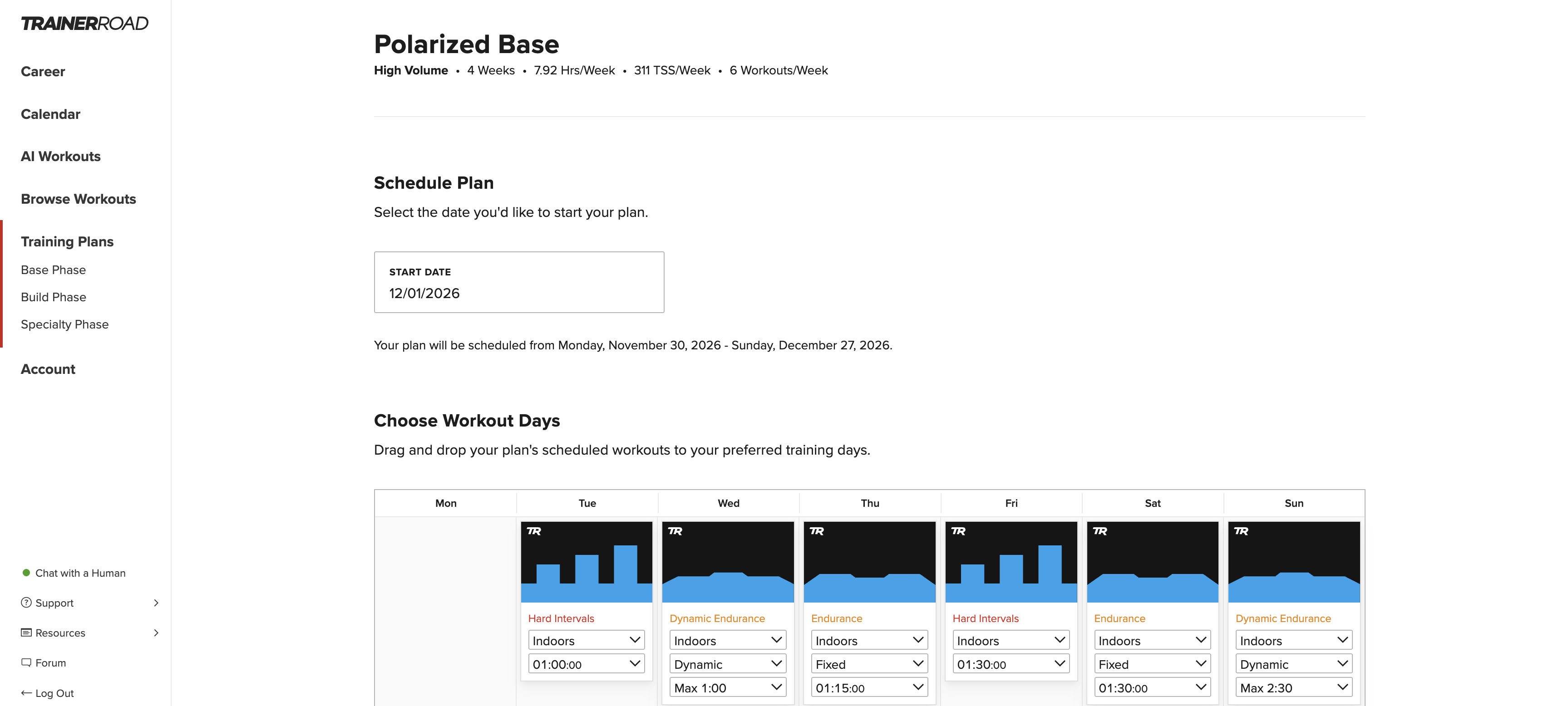Click the High Volume label
Screen dimensions: 1568x706
click(x=411, y=70)
